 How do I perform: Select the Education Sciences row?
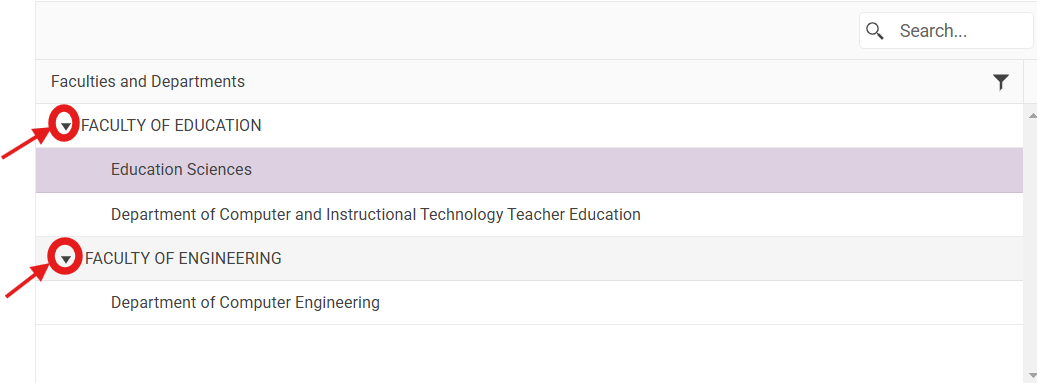click(529, 170)
